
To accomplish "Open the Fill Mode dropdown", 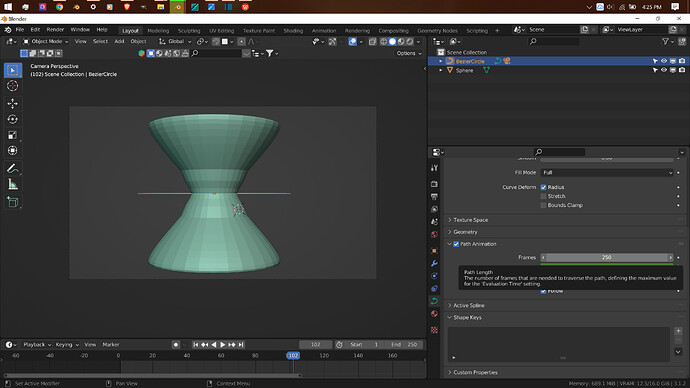I will coord(607,172).
